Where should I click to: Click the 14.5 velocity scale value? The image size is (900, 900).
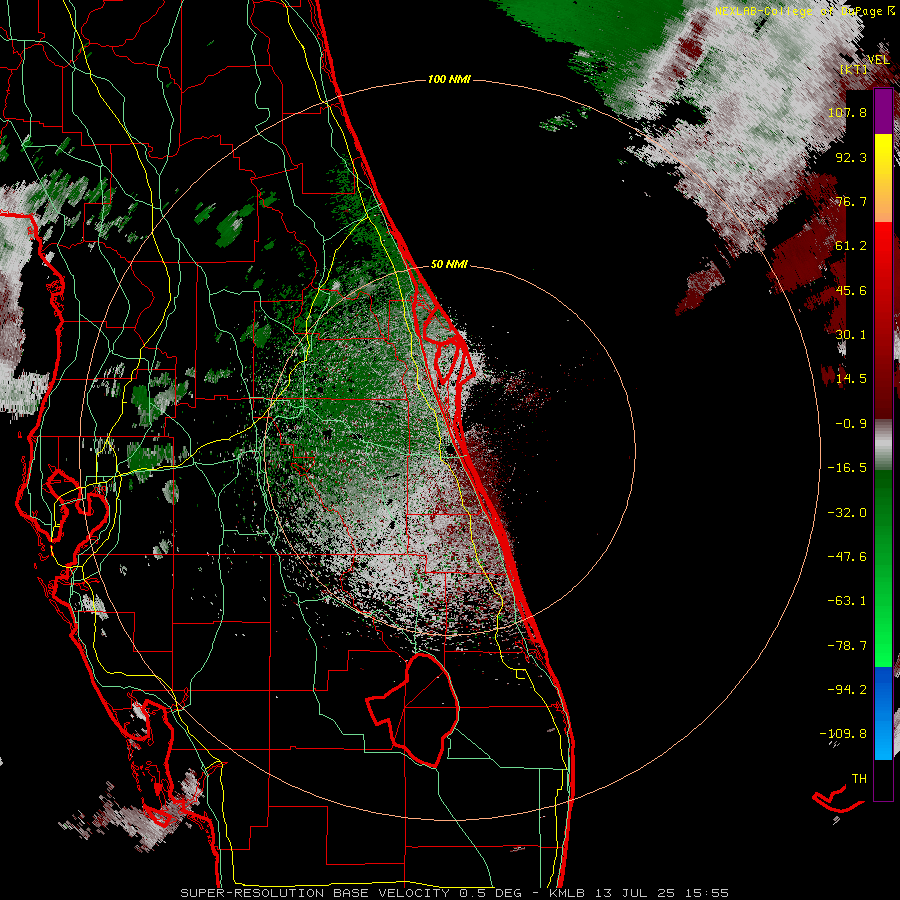pos(851,379)
